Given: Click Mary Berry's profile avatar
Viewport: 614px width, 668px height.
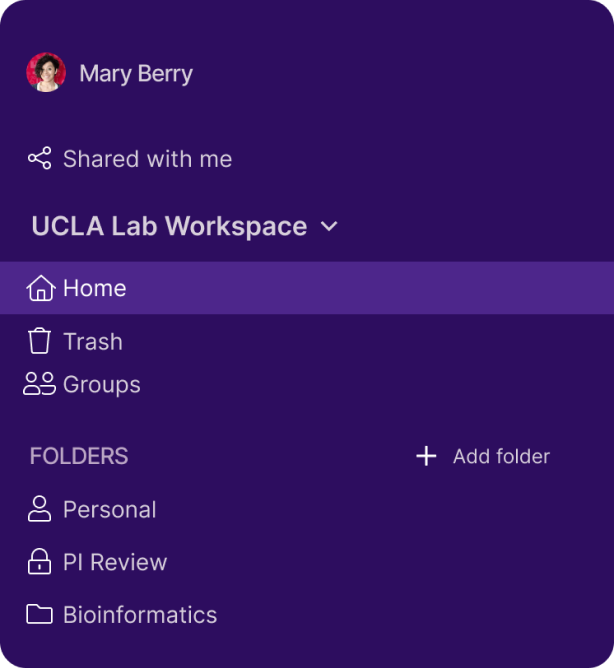Looking at the screenshot, I should (46, 73).
